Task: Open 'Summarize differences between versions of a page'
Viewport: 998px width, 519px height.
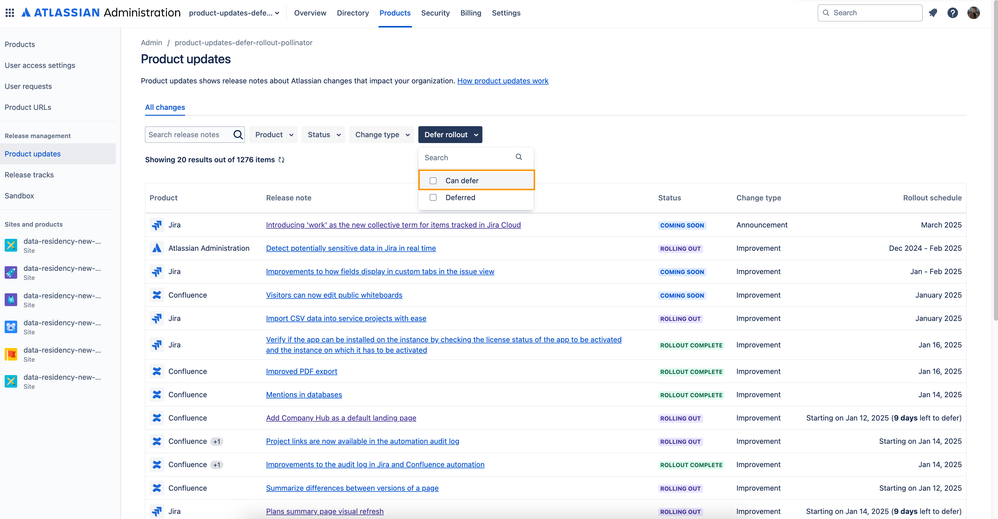Action: tap(352, 488)
